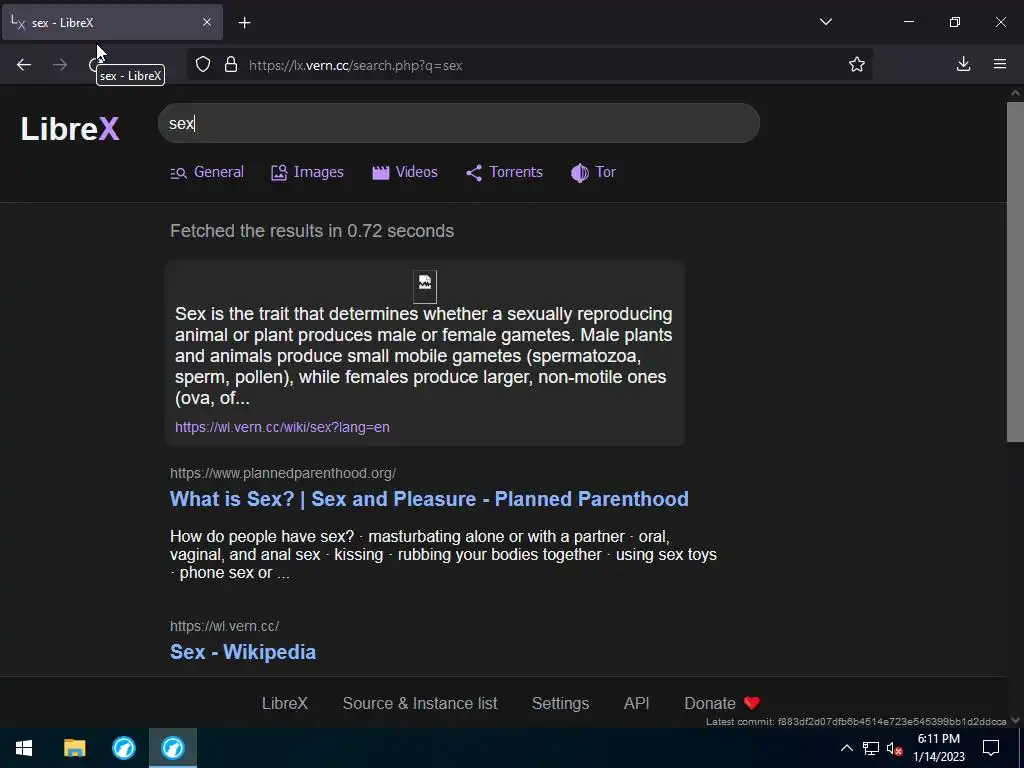The image size is (1024, 768).
Task: Open the wl.vern.cc wiki link
Action: pyautogui.click(x=282, y=427)
